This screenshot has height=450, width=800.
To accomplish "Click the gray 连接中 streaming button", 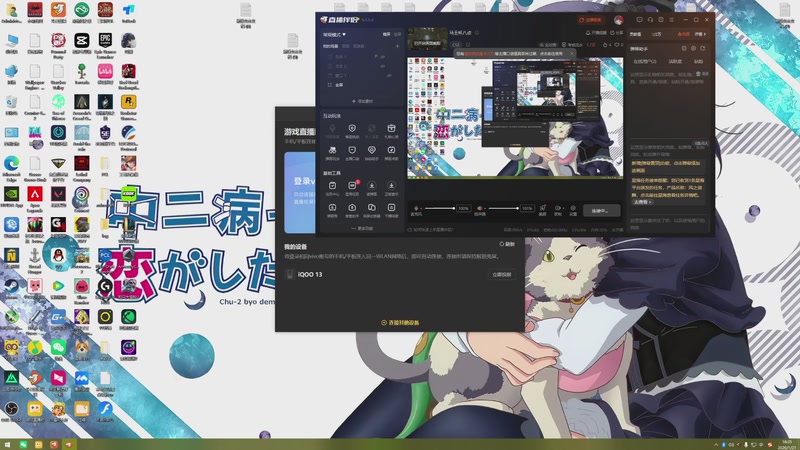I will (602, 210).
